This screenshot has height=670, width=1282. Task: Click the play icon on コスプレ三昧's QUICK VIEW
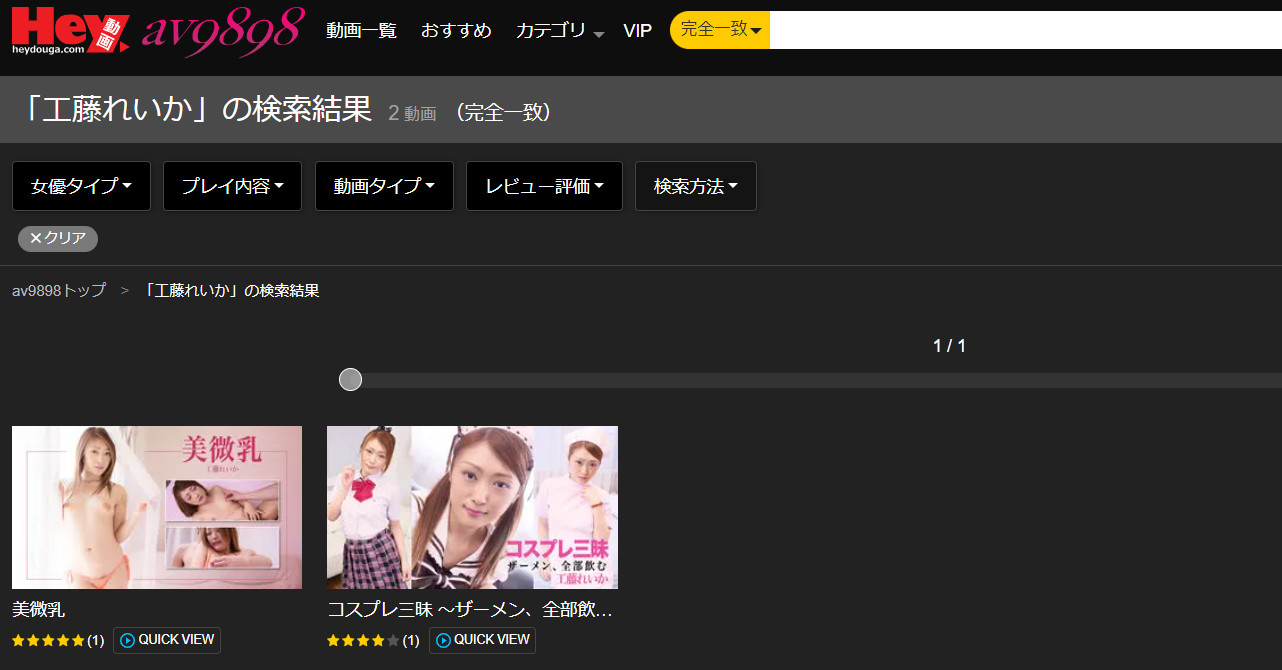coord(446,640)
